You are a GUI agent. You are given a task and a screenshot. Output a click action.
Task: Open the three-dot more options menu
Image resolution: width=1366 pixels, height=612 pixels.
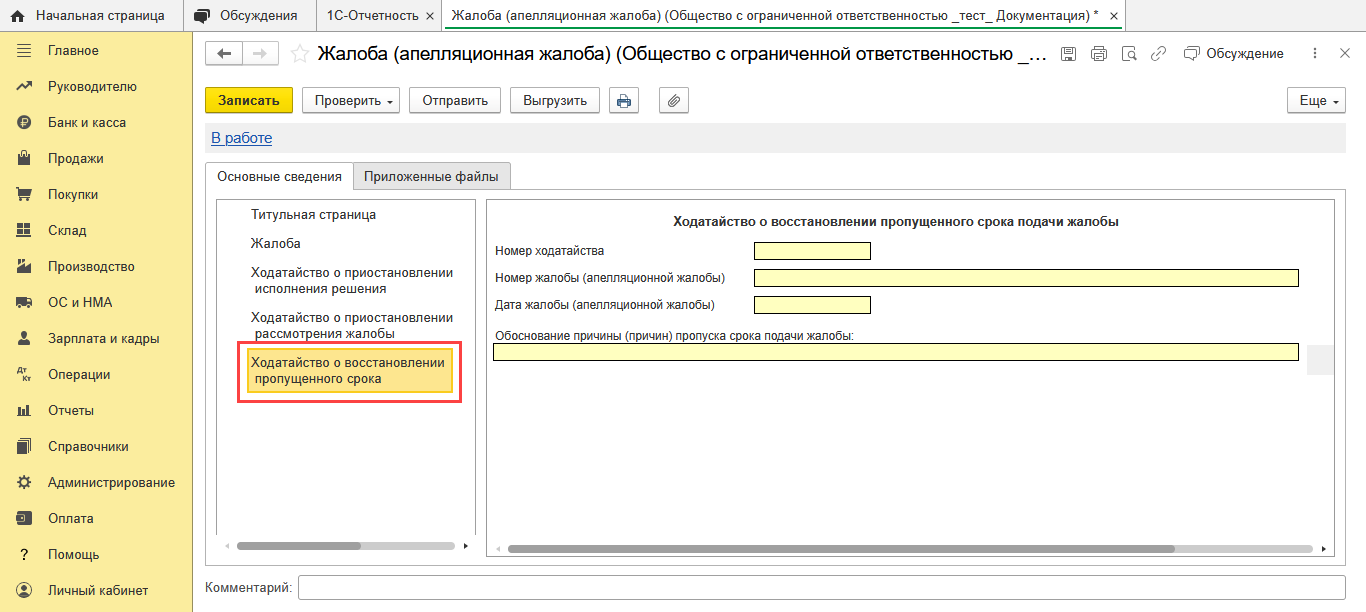1315,54
